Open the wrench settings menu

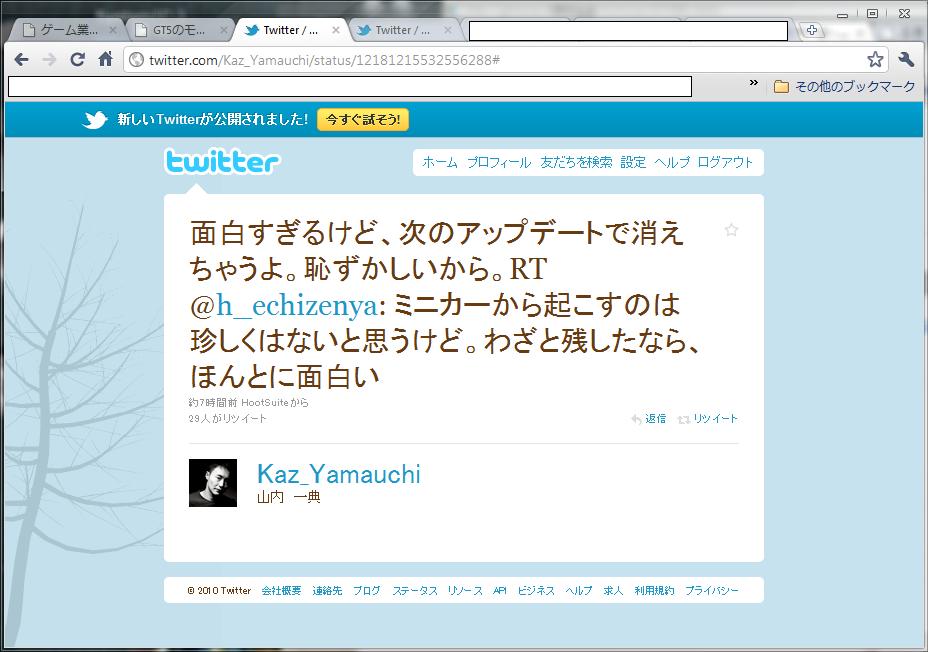coord(906,59)
